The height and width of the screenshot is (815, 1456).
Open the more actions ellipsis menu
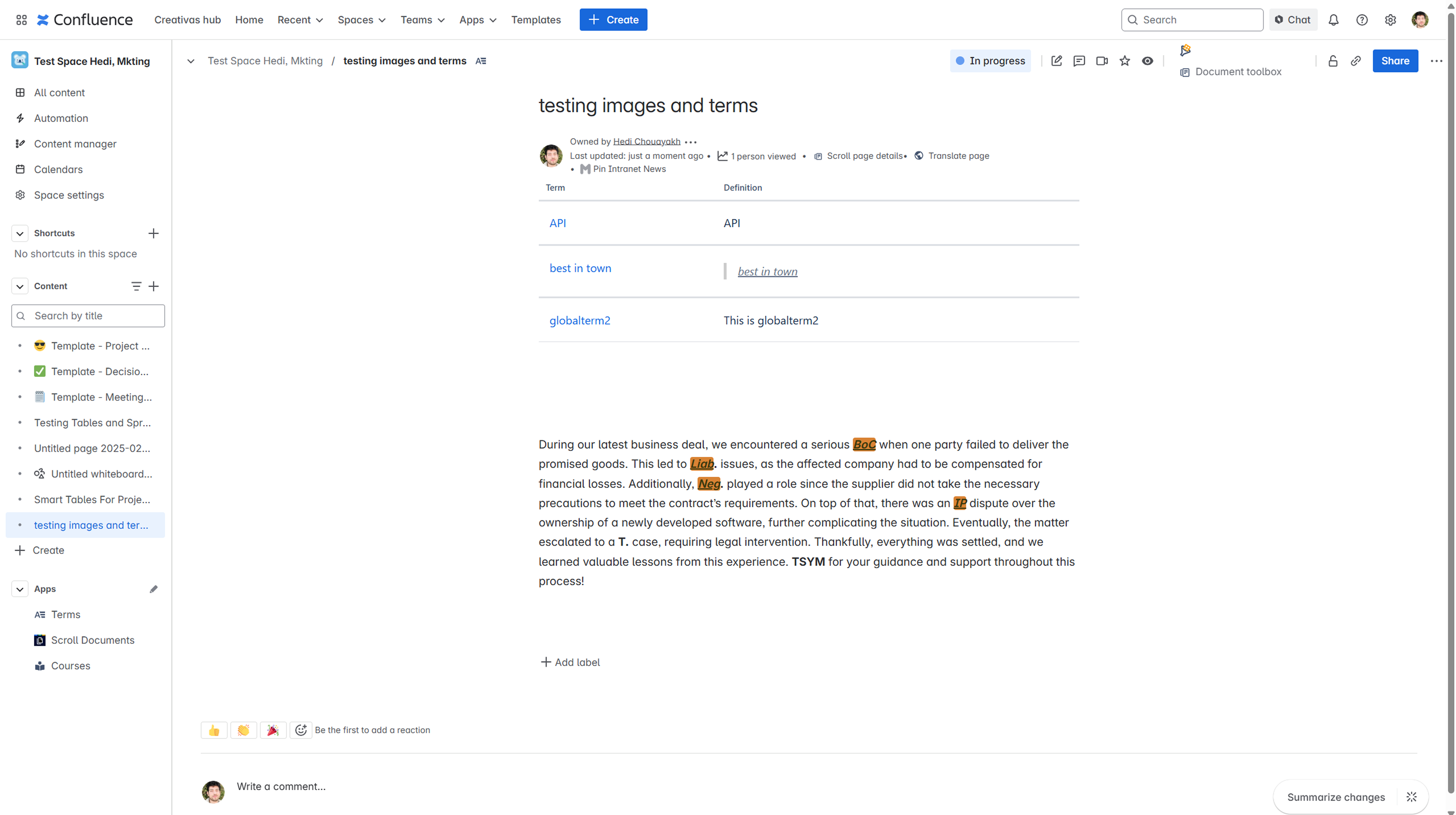coord(1436,61)
